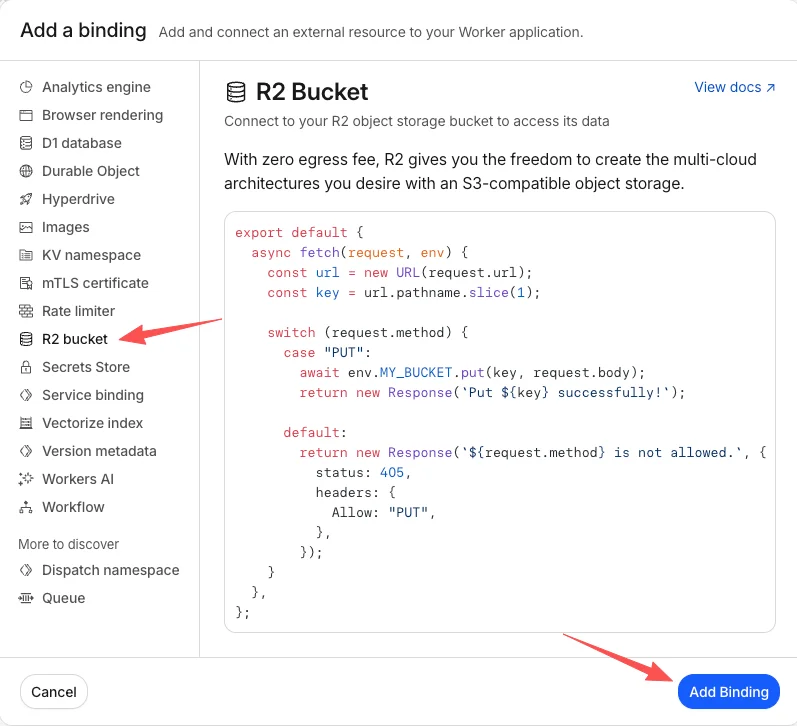The height and width of the screenshot is (726, 797).
Task: Click the Analytics engine pie chart icon
Action: click(x=26, y=87)
